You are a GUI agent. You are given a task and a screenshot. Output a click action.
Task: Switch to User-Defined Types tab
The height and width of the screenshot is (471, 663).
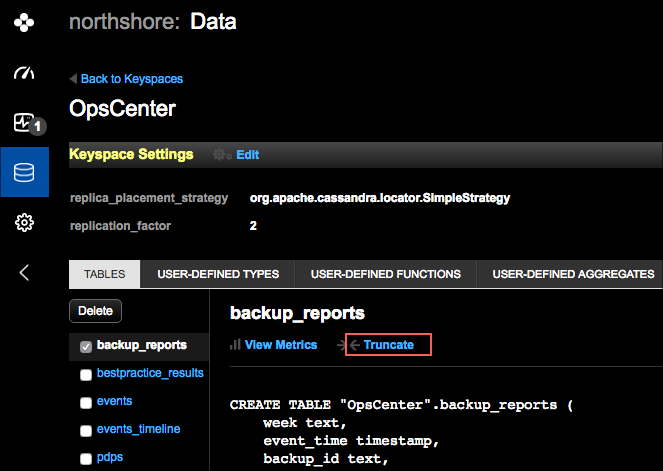click(x=218, y=274)
